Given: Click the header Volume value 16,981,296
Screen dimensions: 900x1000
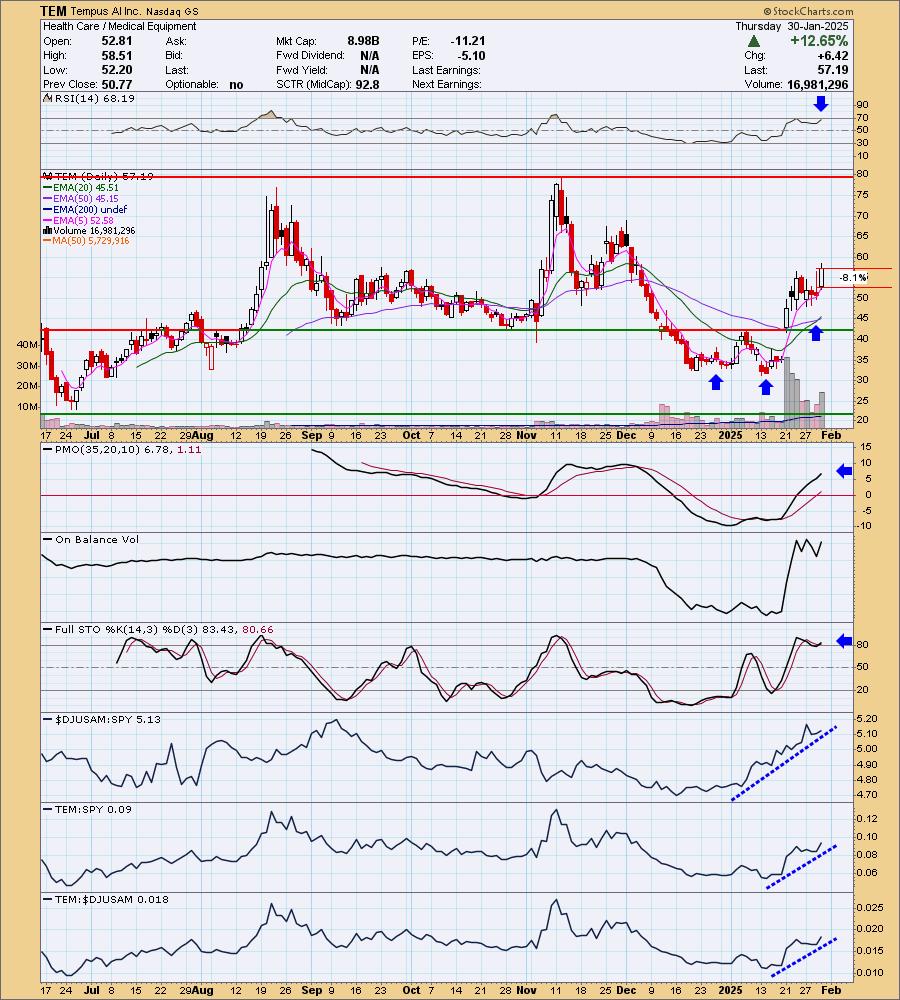Looking at the screenshot, I should pyautogui.click(x=816, y=85).
